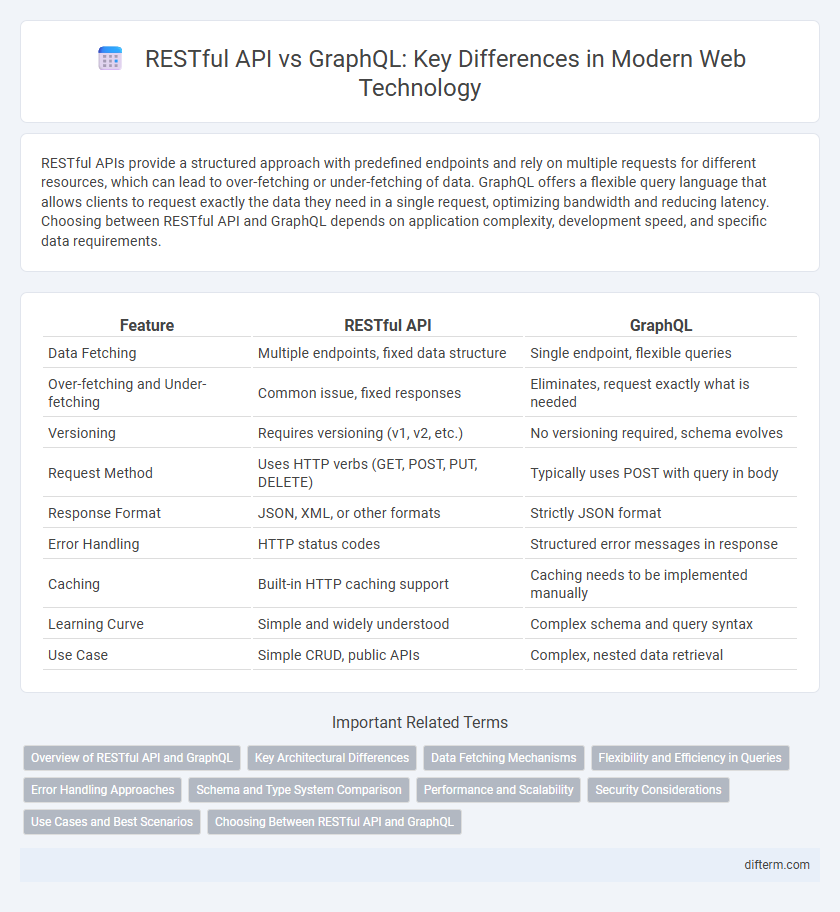Open the 'Key Architectural Differences' tag
The height and width of the screenshot is (912, 840).
tap(332, 758)
